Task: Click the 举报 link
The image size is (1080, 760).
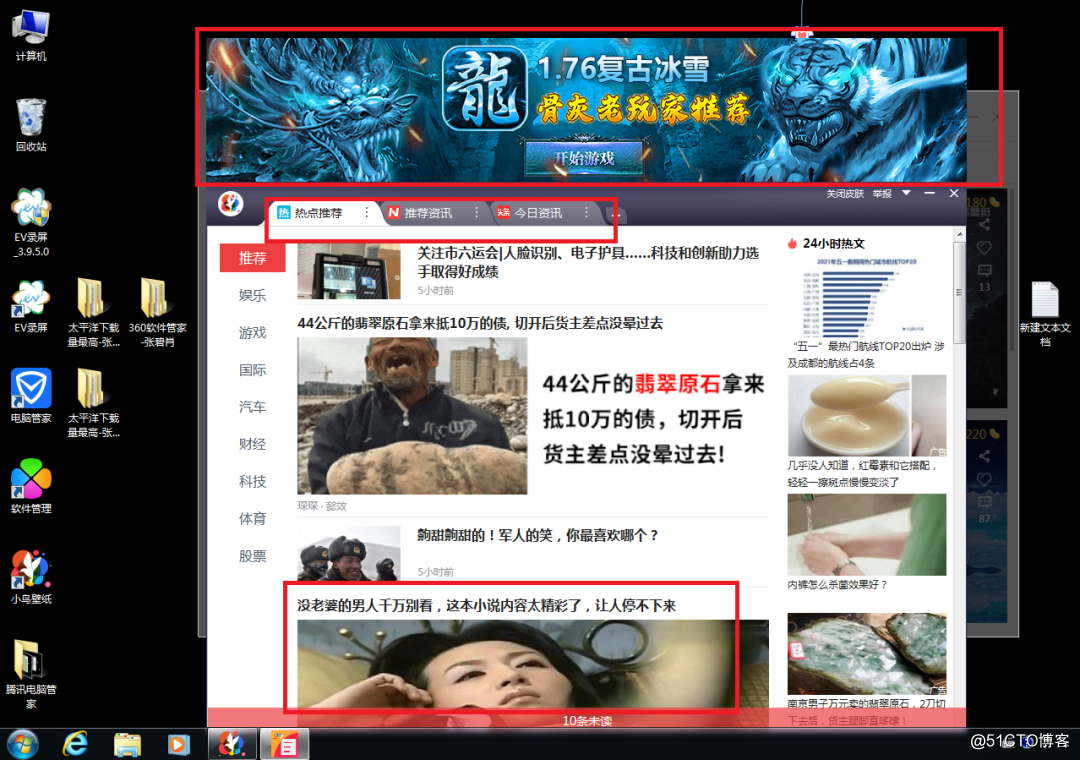Action: click(x=882, y=194)
